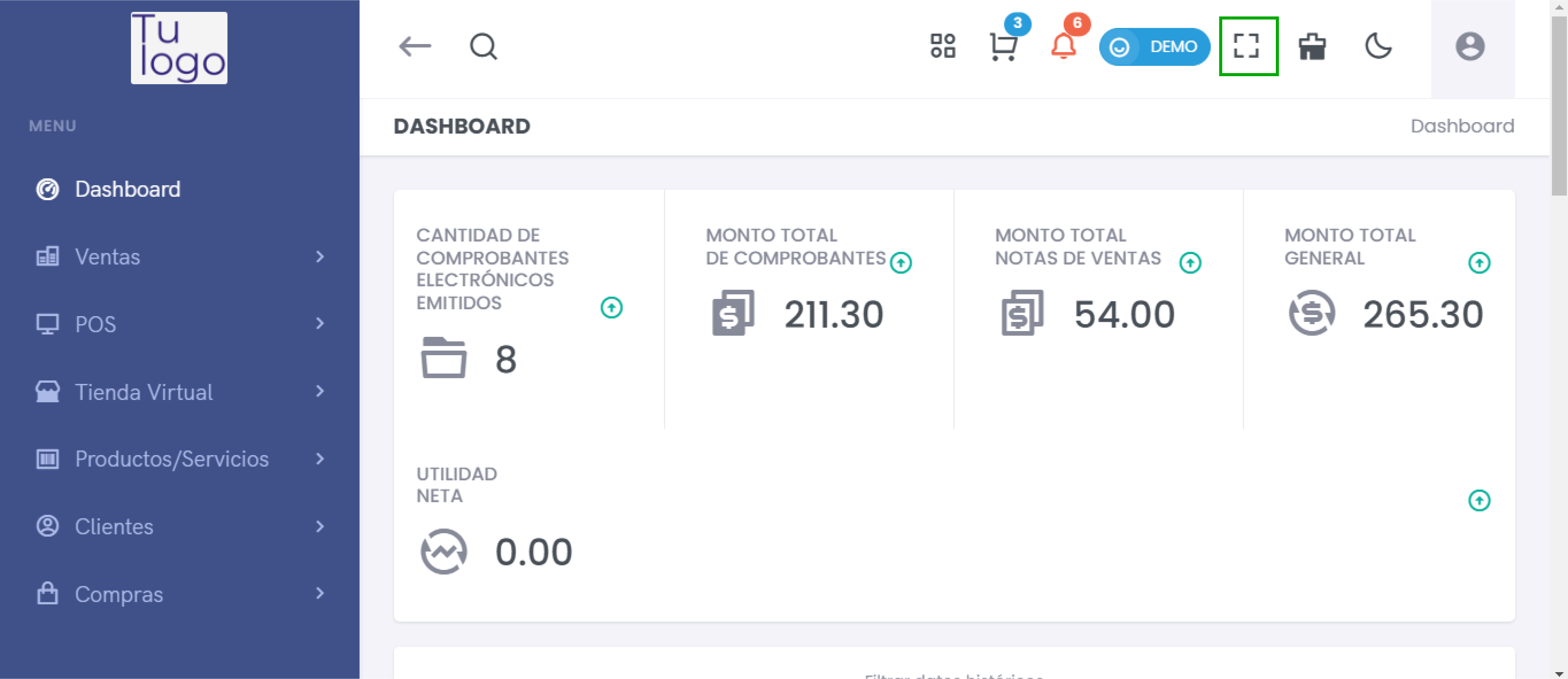
Task: Toggle the DEMO switch
Action: [x=1154, y=46]
